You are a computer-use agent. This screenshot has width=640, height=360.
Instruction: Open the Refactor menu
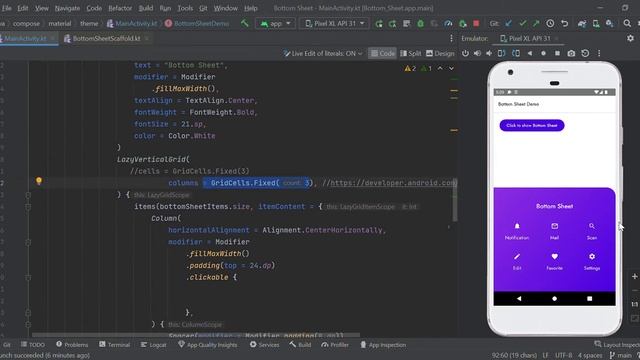(x=120, y=8)
